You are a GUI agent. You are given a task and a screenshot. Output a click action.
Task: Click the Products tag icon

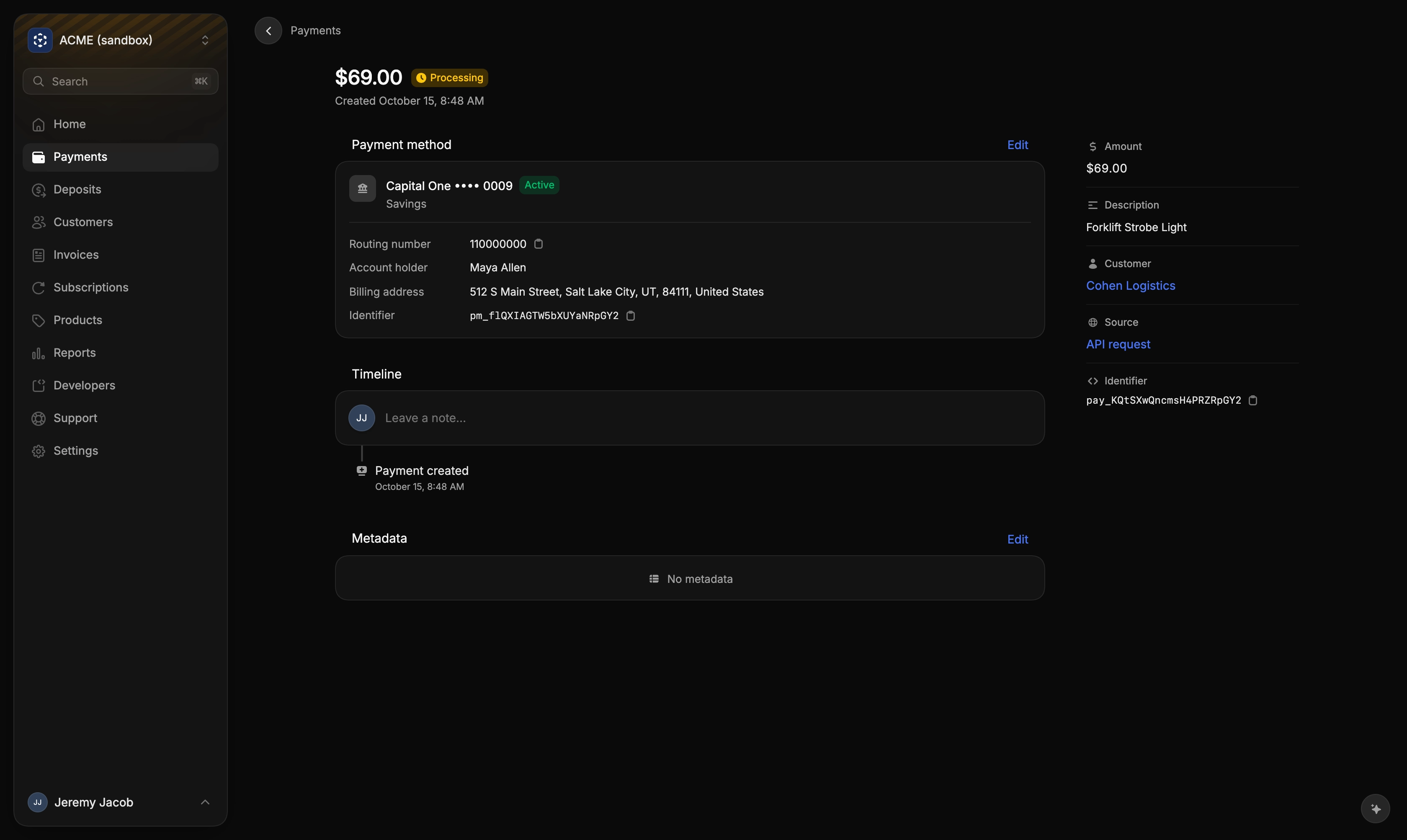(x=39, y=320)
